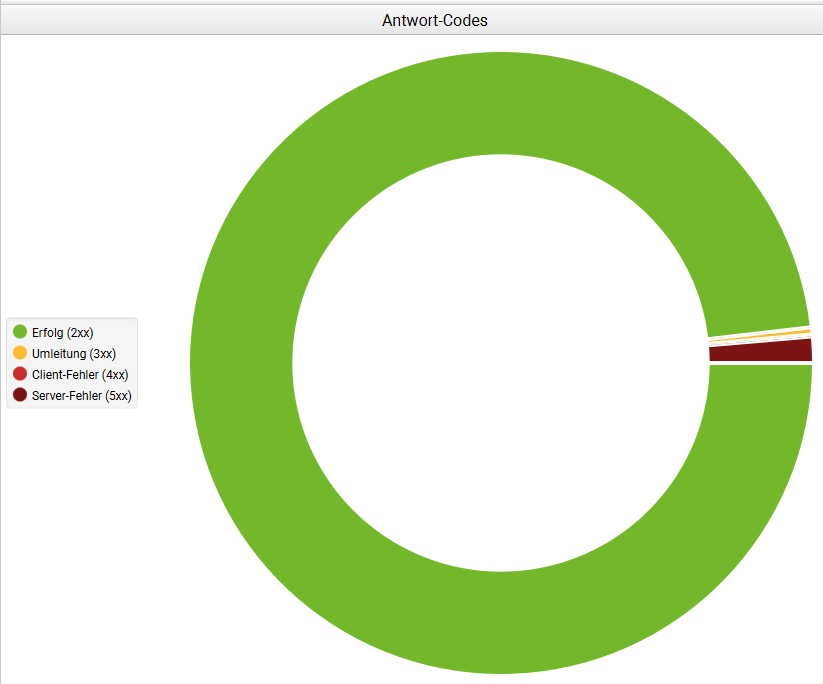Click the green Erfolg (2xx) legend dot
The width and height of the screenshot is (823, 684).
pos(20,332)
